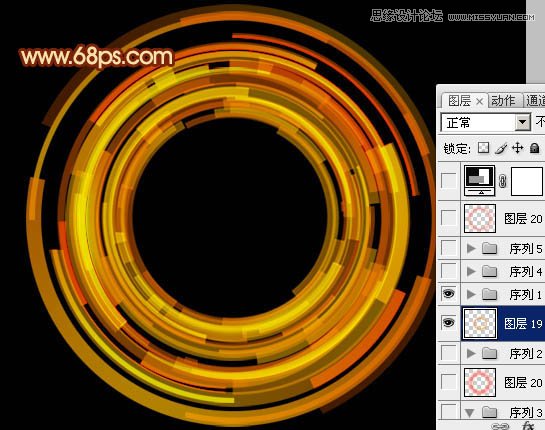Select the 图层 20 layer under the adjustment layer
This screenshot has height=430, width=545.
coord(523,219)
